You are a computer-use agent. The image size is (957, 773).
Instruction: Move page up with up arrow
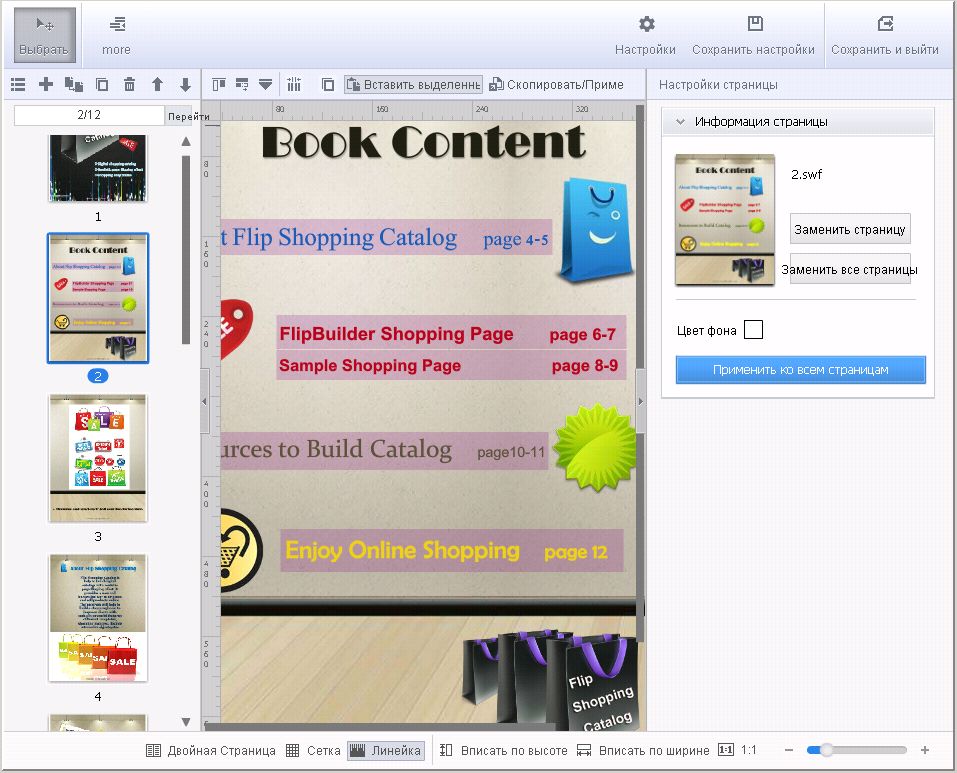coord(157,84)
